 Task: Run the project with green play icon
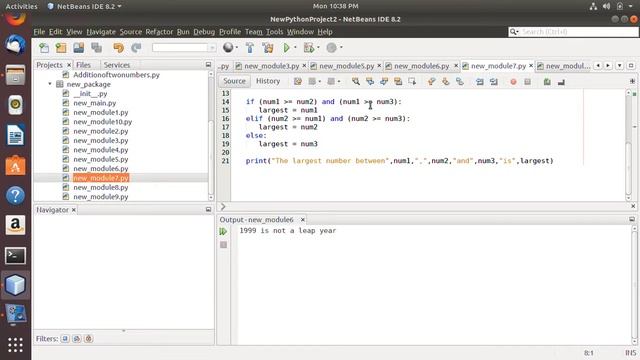(287, 48)
